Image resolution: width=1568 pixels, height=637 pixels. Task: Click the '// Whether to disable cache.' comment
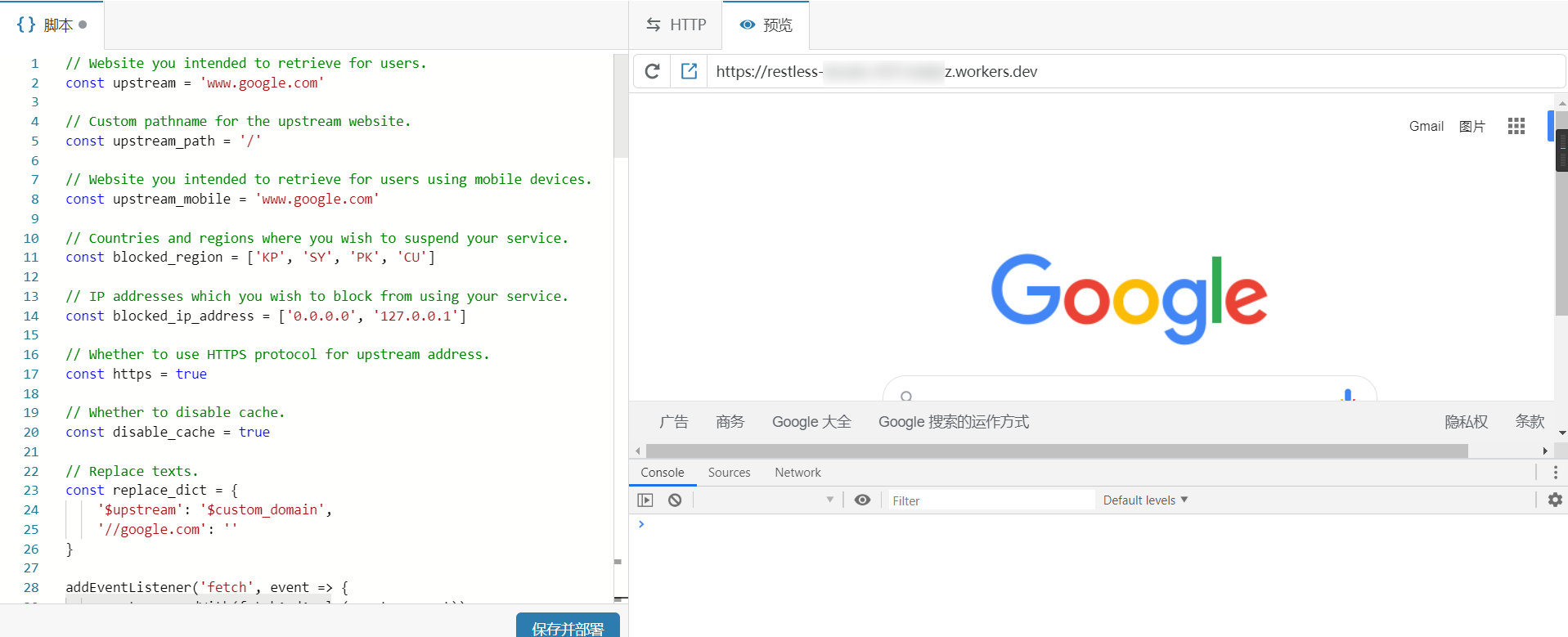(x=175, y=412)
